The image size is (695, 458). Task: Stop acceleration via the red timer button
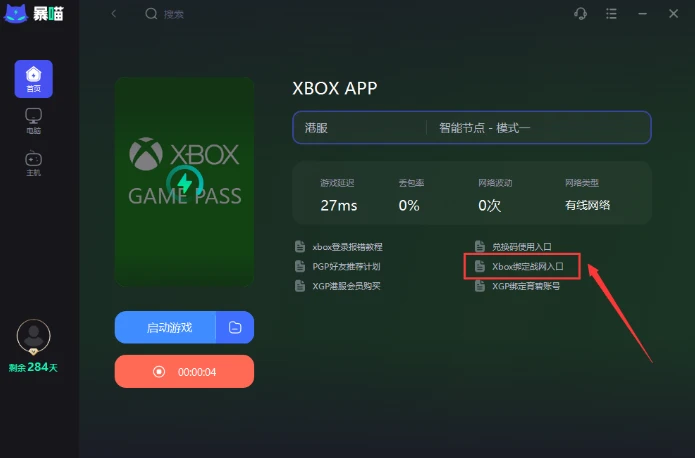point(184,372)
